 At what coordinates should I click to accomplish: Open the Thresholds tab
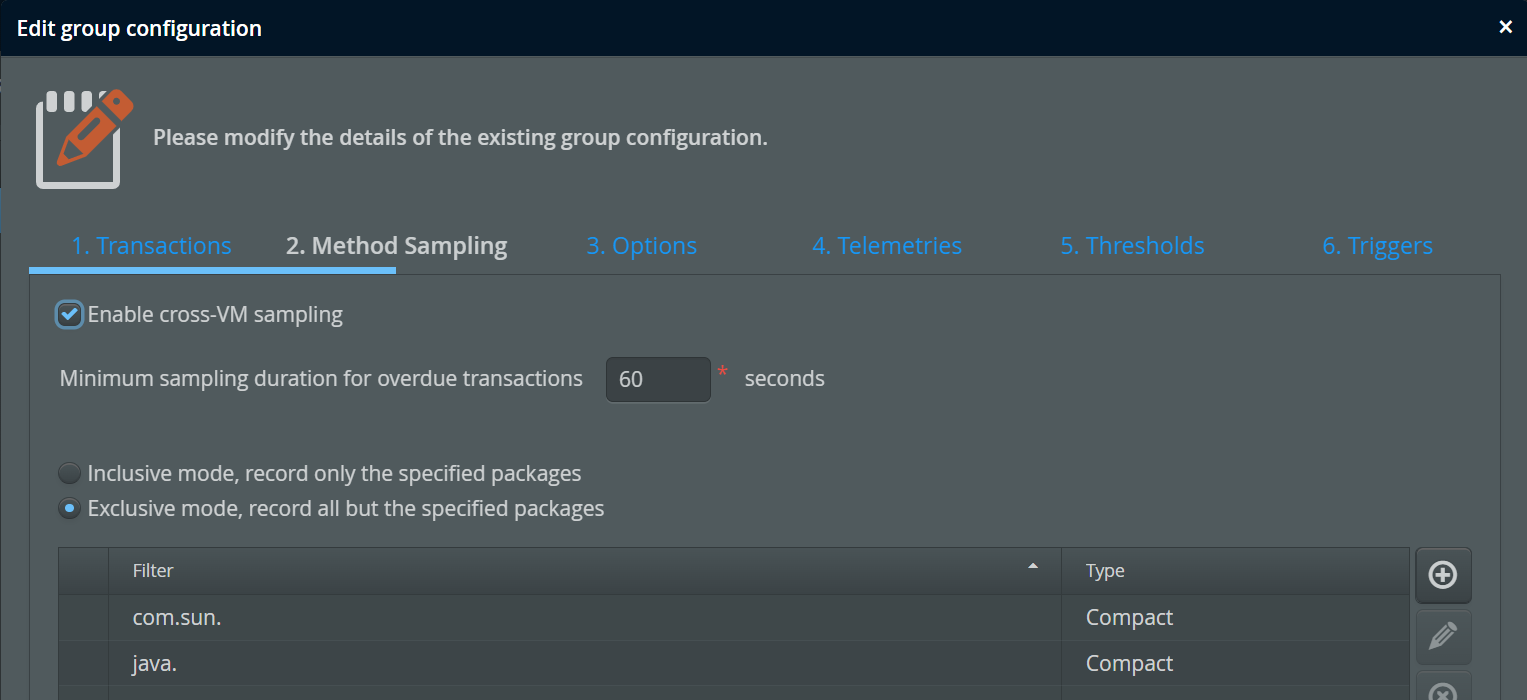[x=1132, y=246]
